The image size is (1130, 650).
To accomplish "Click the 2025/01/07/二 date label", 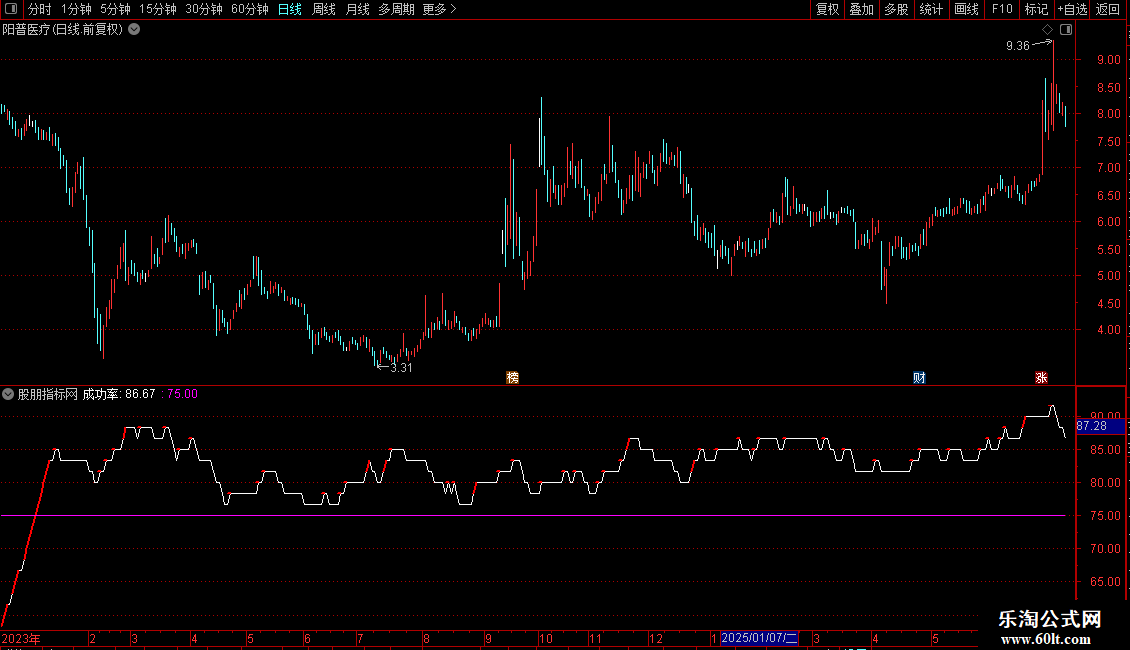I will pos(760,638).
